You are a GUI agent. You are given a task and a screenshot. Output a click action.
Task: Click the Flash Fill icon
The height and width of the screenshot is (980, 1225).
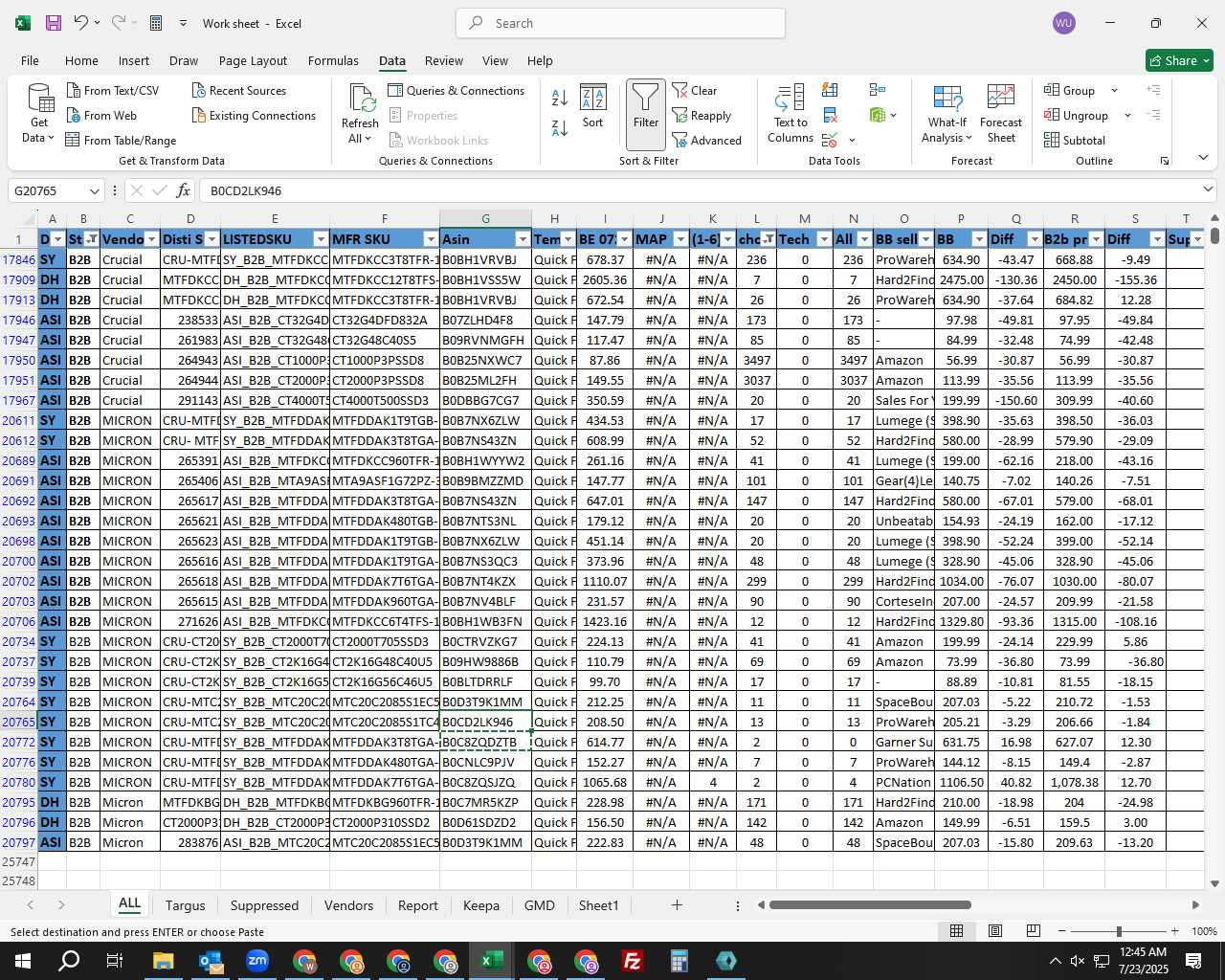(830, 90)
